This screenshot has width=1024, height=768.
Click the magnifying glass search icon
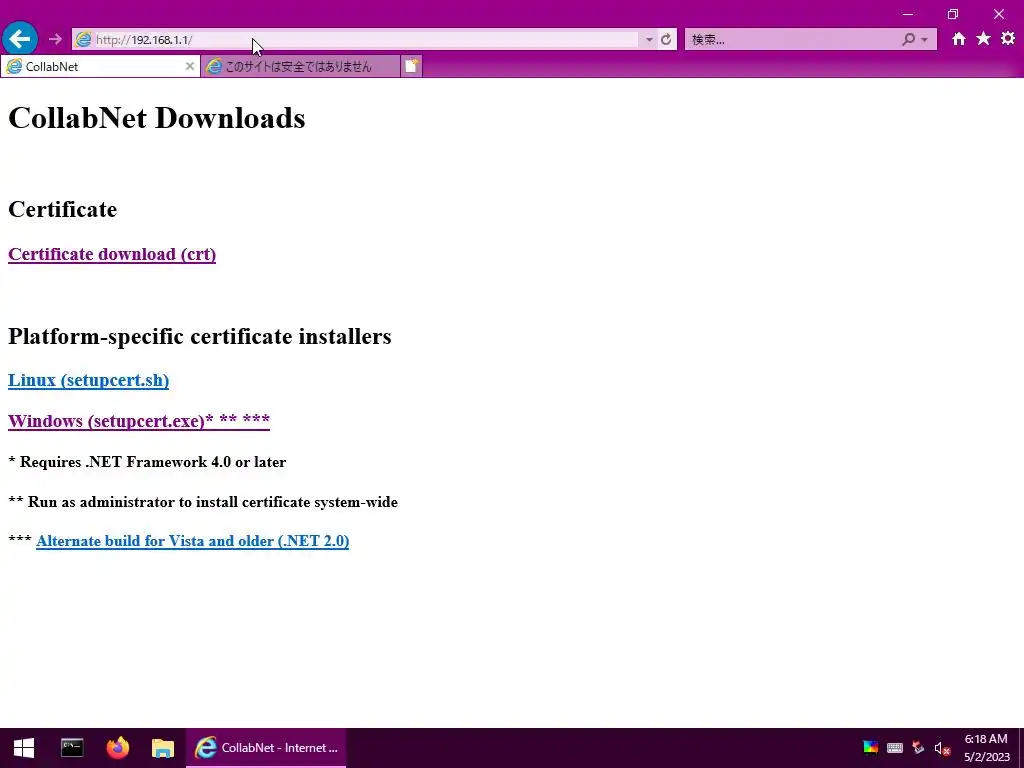(x=908, y=40)
